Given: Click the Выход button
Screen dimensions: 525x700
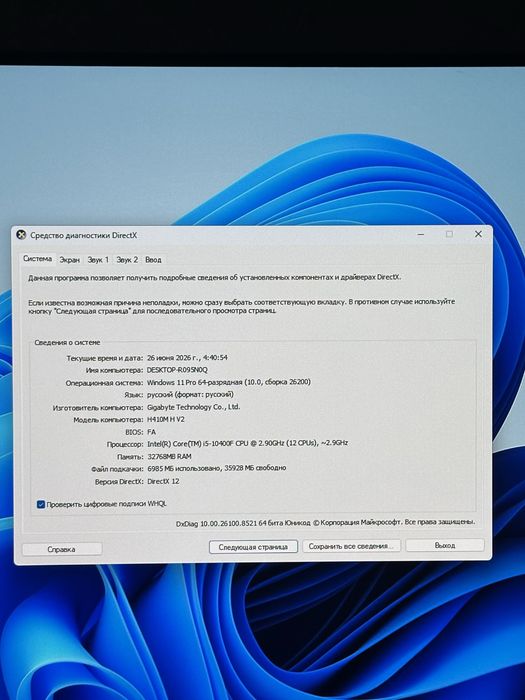Looking at the screenshot, I should coord(445,545).
